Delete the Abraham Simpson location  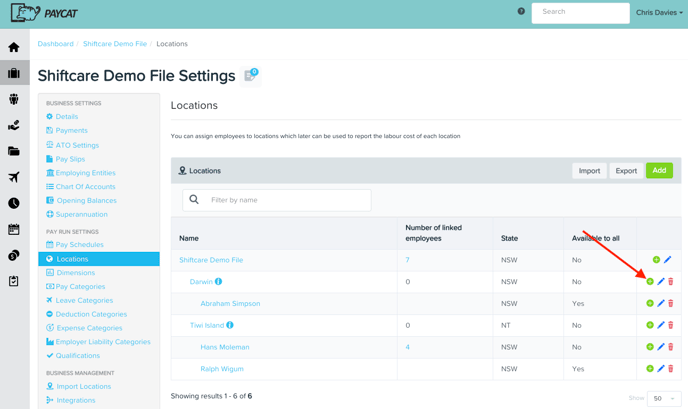[x=670, y=303]
